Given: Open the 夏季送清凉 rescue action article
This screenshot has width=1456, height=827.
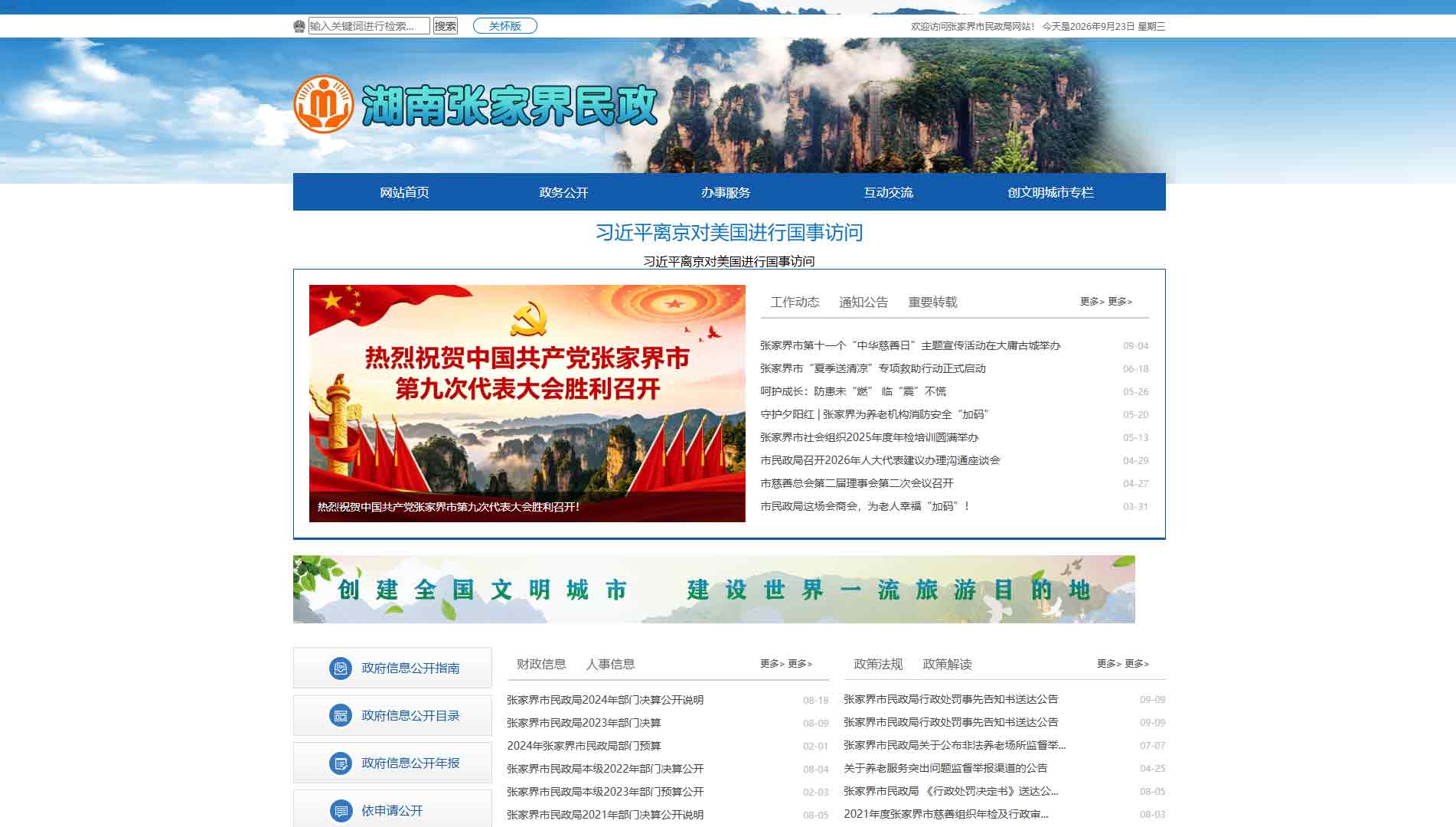Looking at the screenshot, I should (x=873, y=368).
